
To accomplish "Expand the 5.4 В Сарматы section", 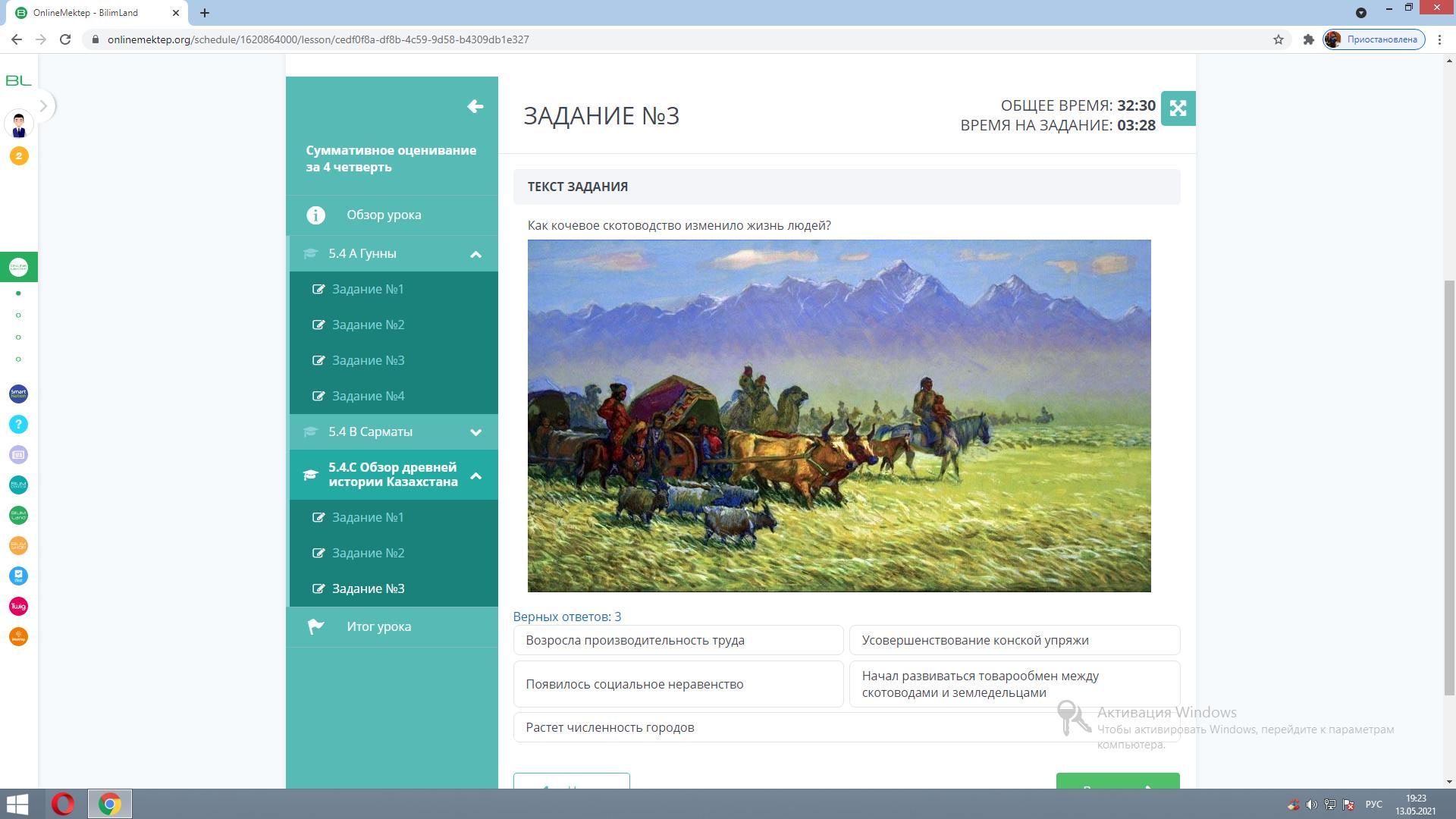I will click(475, 432).
